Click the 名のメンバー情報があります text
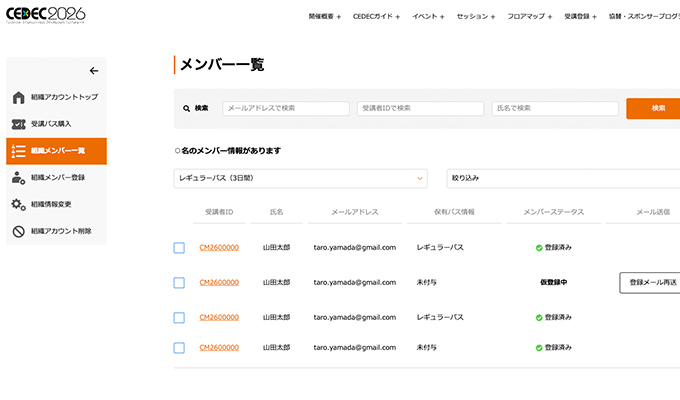This screenshot has height=400, width=680. (x=231, y=151)
